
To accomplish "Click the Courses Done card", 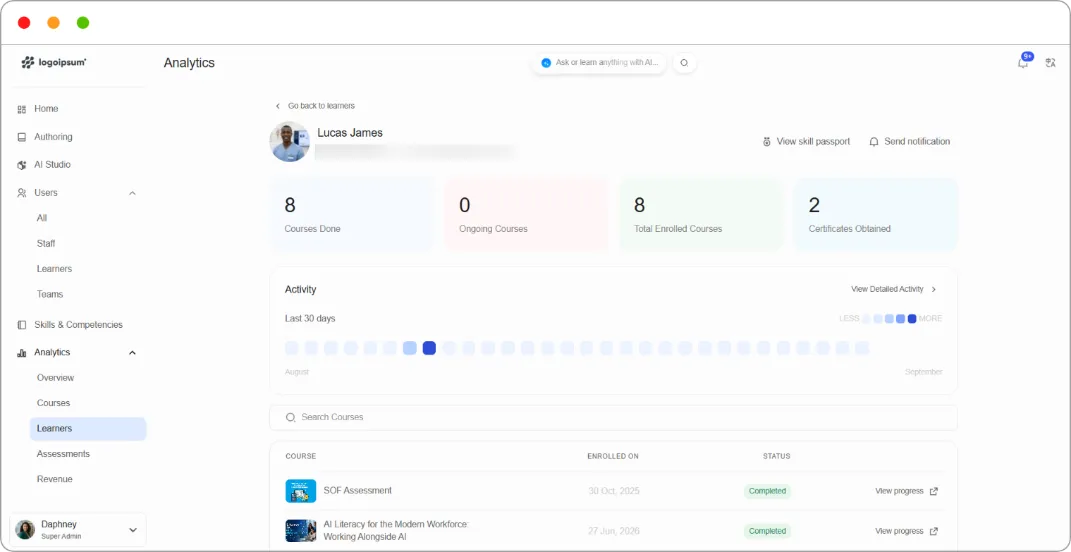I will coord(352,215).
